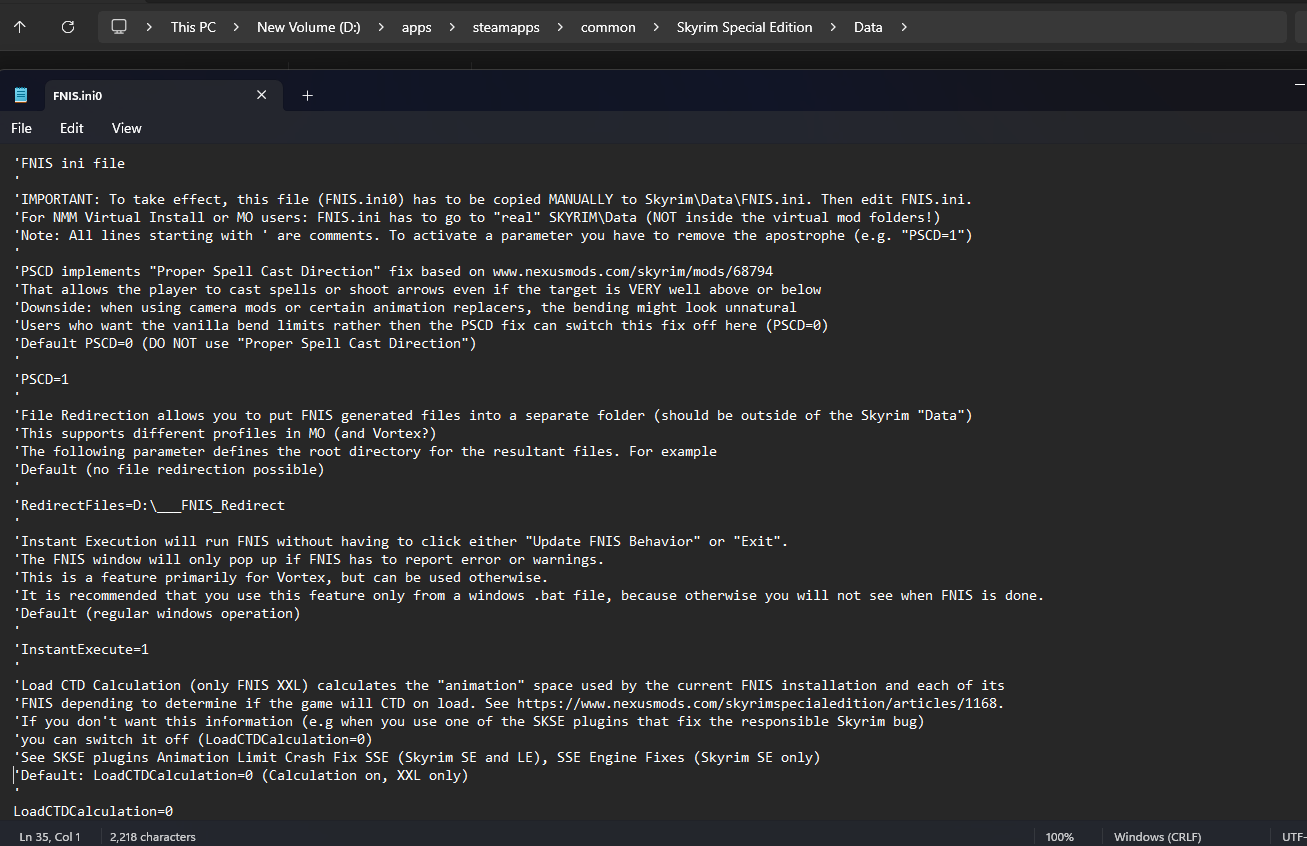Screen dimensions: 1307x846
Task: Click the PC monitor icon in address bar
Action: [x=119, y=27]
